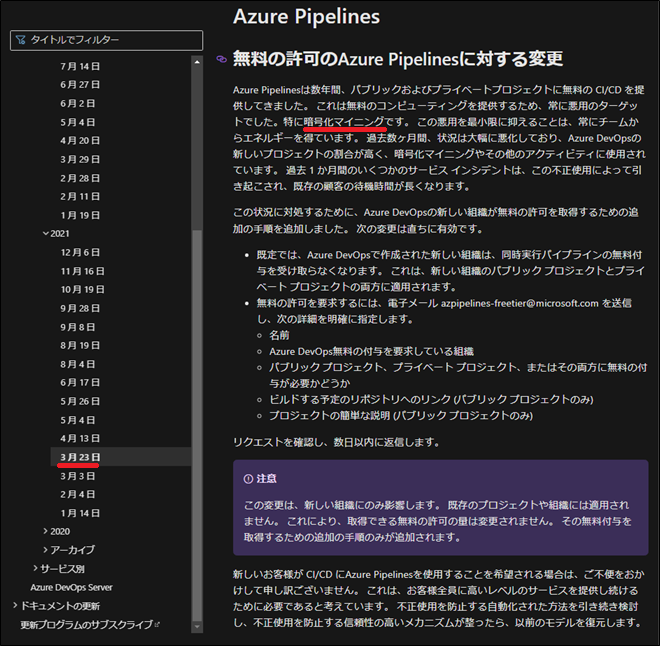The image size is (660, 646).
Task: Select the 8月 4日 entry
Action: click(77, 364)
